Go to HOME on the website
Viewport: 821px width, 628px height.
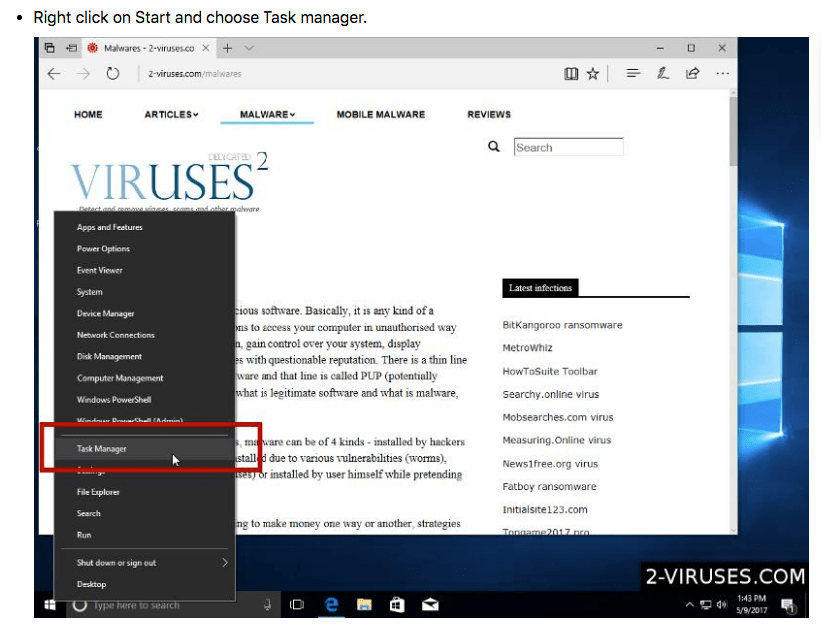[88, 114]
